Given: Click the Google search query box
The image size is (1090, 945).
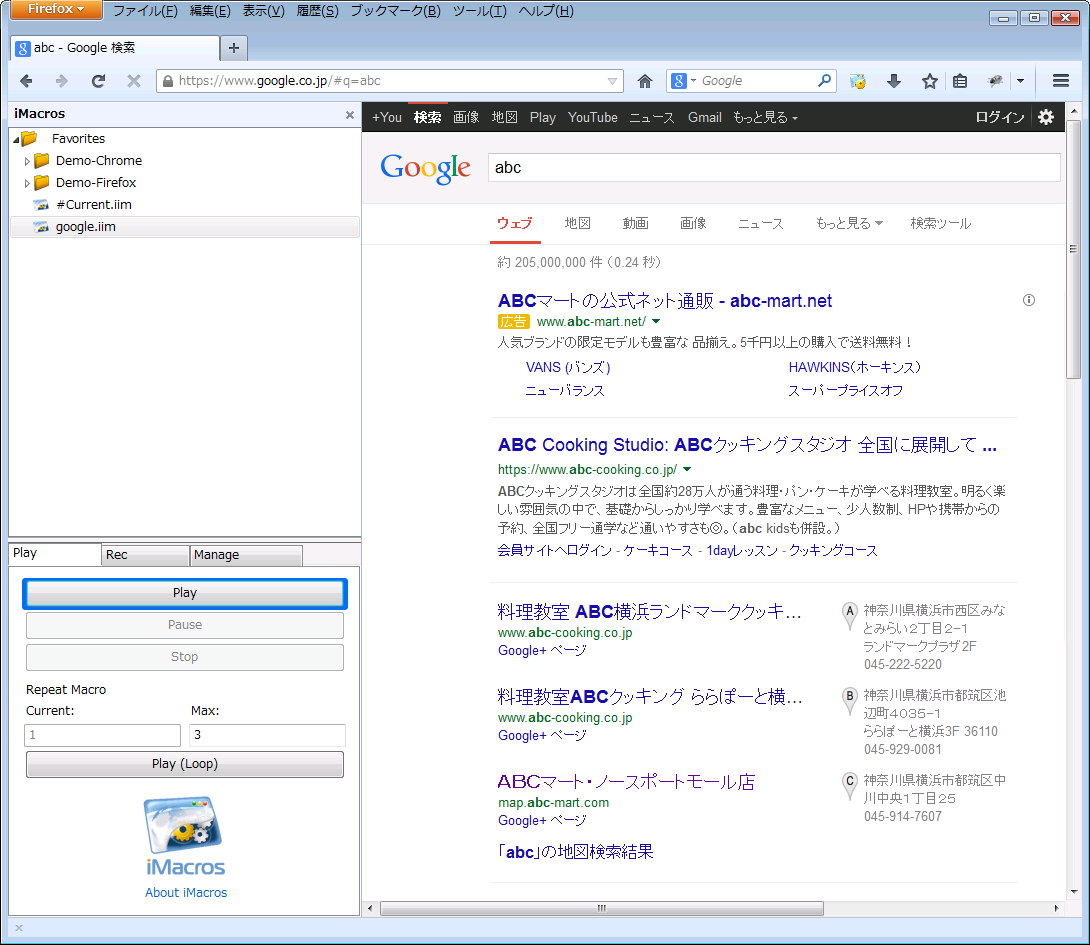Looking at the screenshot, I should tap(774, 168).
